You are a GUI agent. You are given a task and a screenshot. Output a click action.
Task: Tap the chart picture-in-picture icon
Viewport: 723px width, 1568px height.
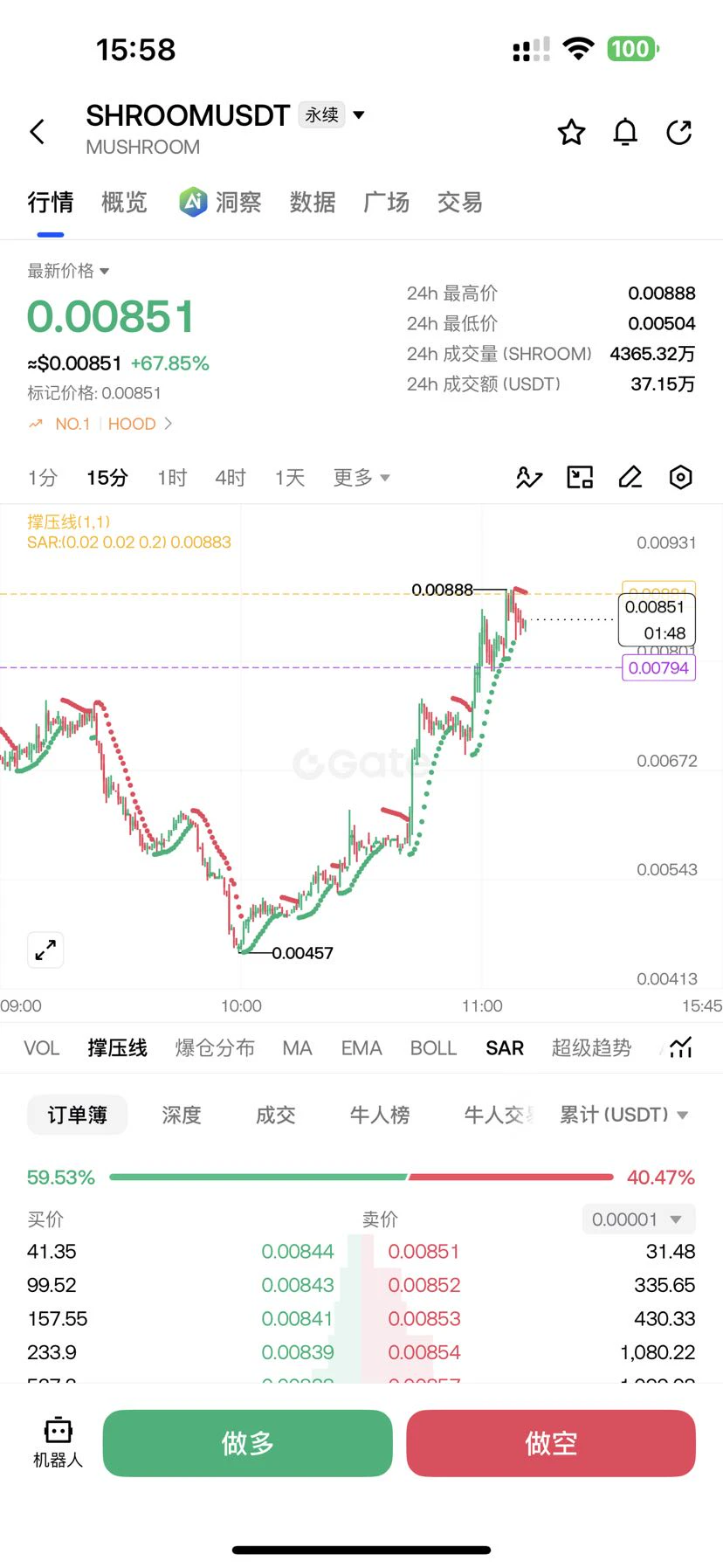click(580, 477)
